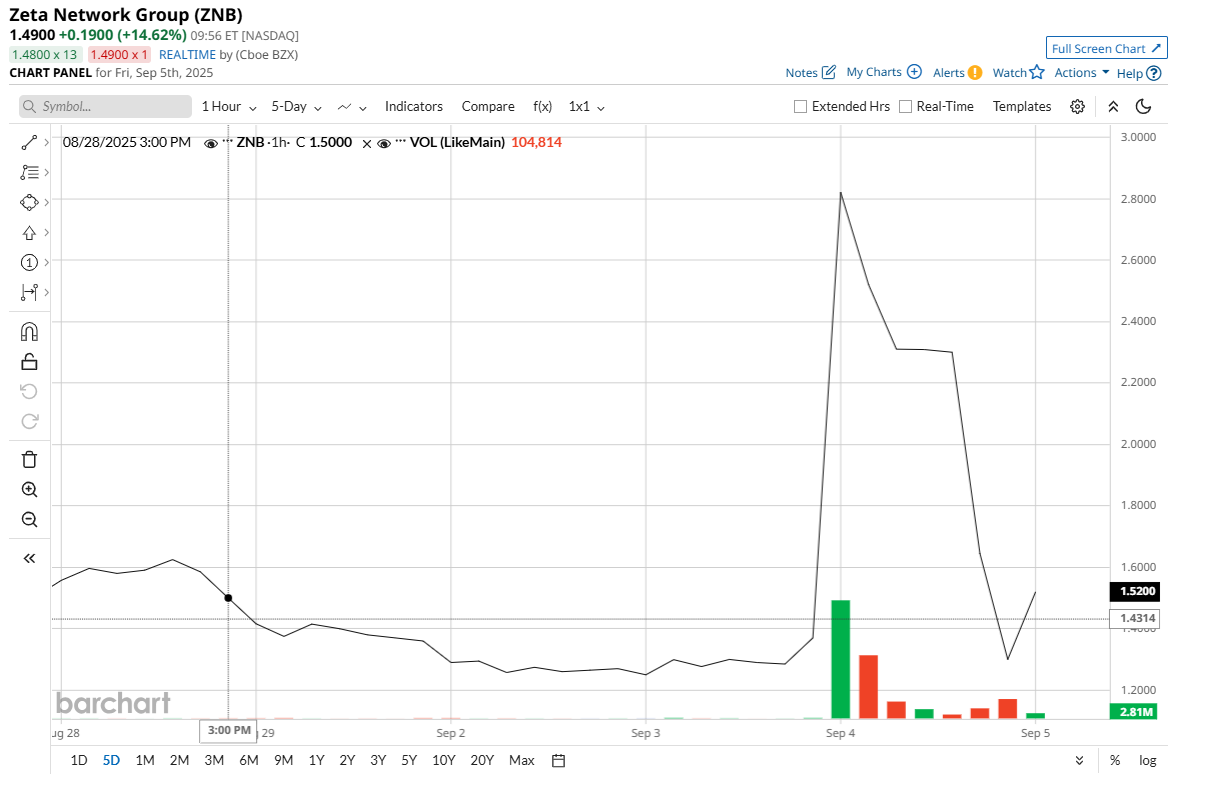
Task: Click the Notes edit icon
Action: [828, 72]
